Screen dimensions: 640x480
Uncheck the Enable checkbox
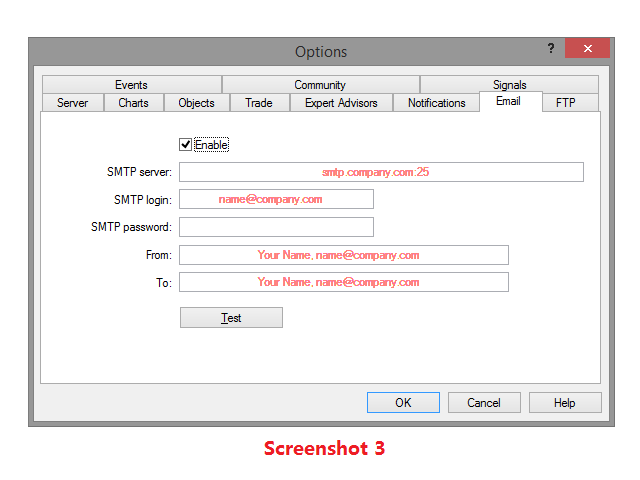(185, 144)
